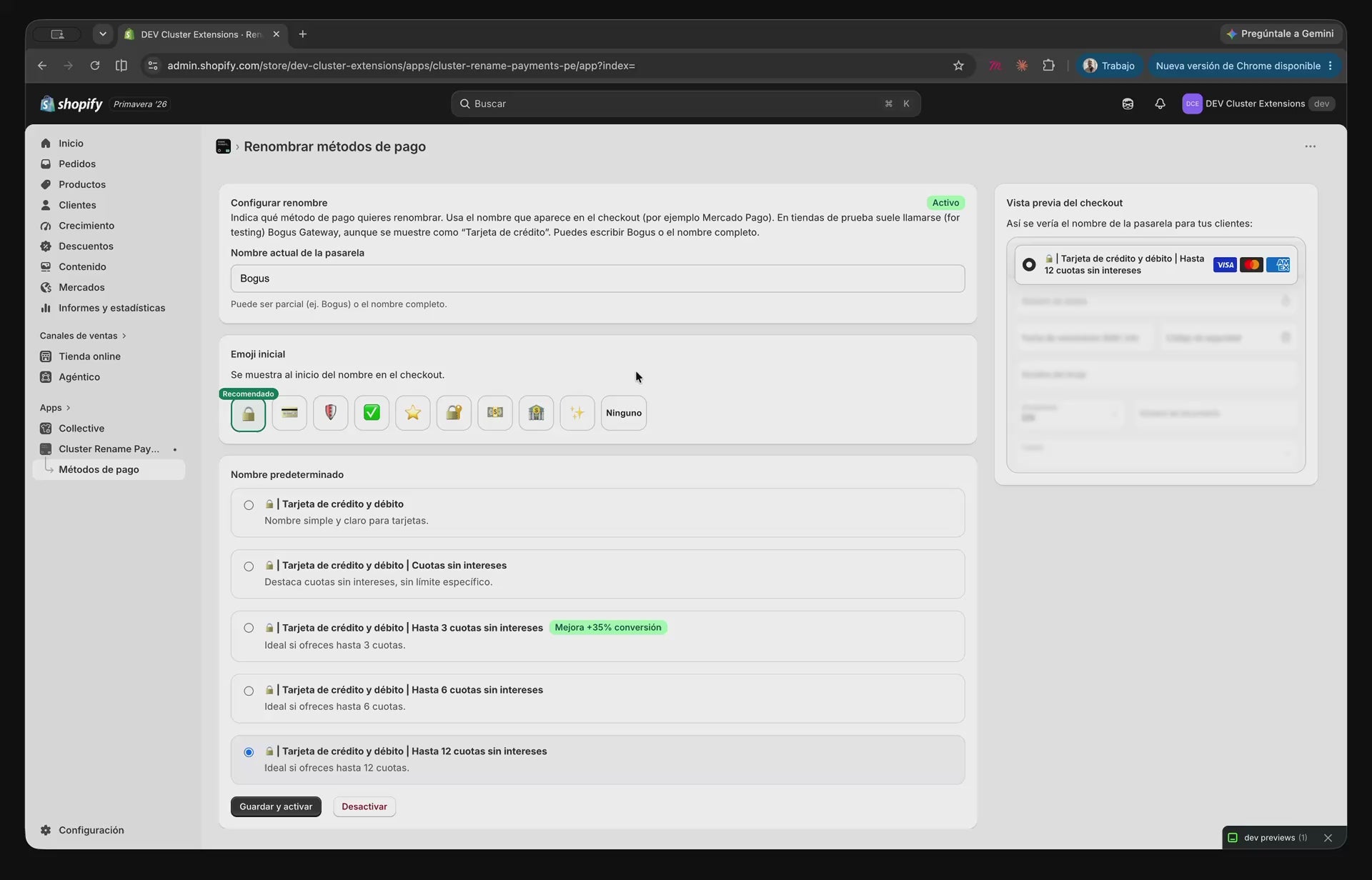Choose the shield emoji option
Screen dimensions: 1372x880
pyautogui.click(x=330, y=413)
